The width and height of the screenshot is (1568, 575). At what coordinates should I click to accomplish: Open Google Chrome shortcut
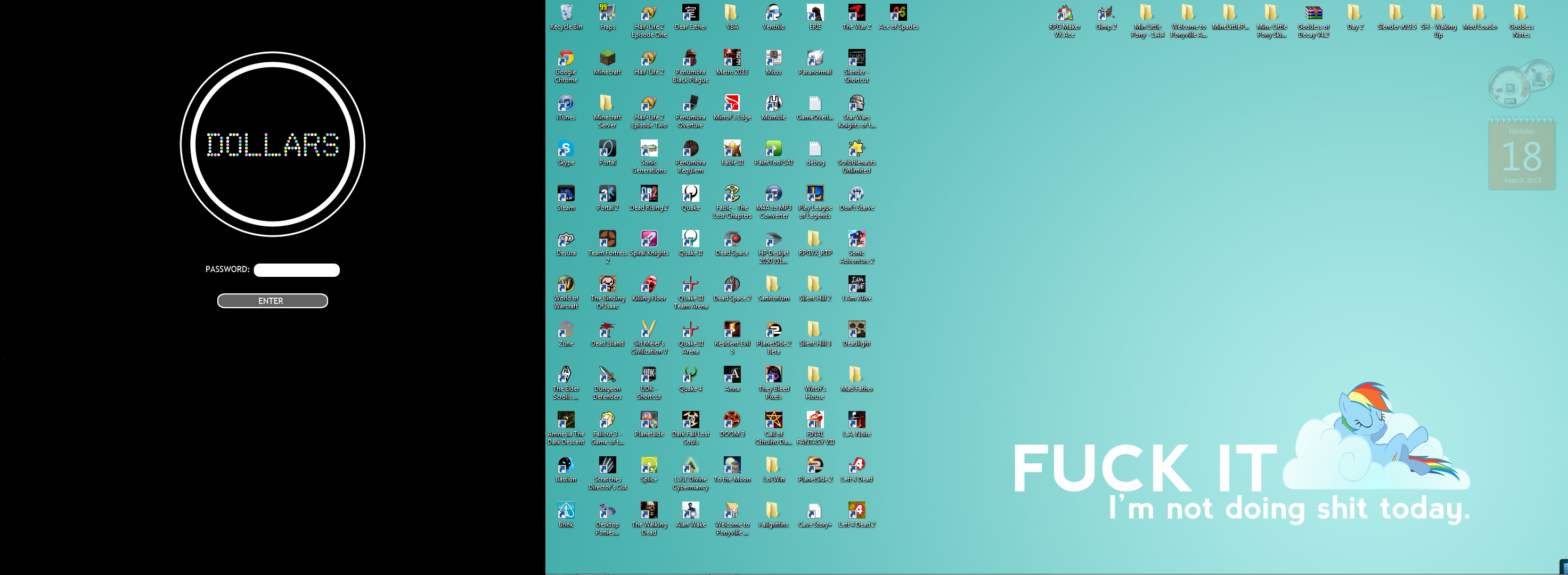[566, 65]
